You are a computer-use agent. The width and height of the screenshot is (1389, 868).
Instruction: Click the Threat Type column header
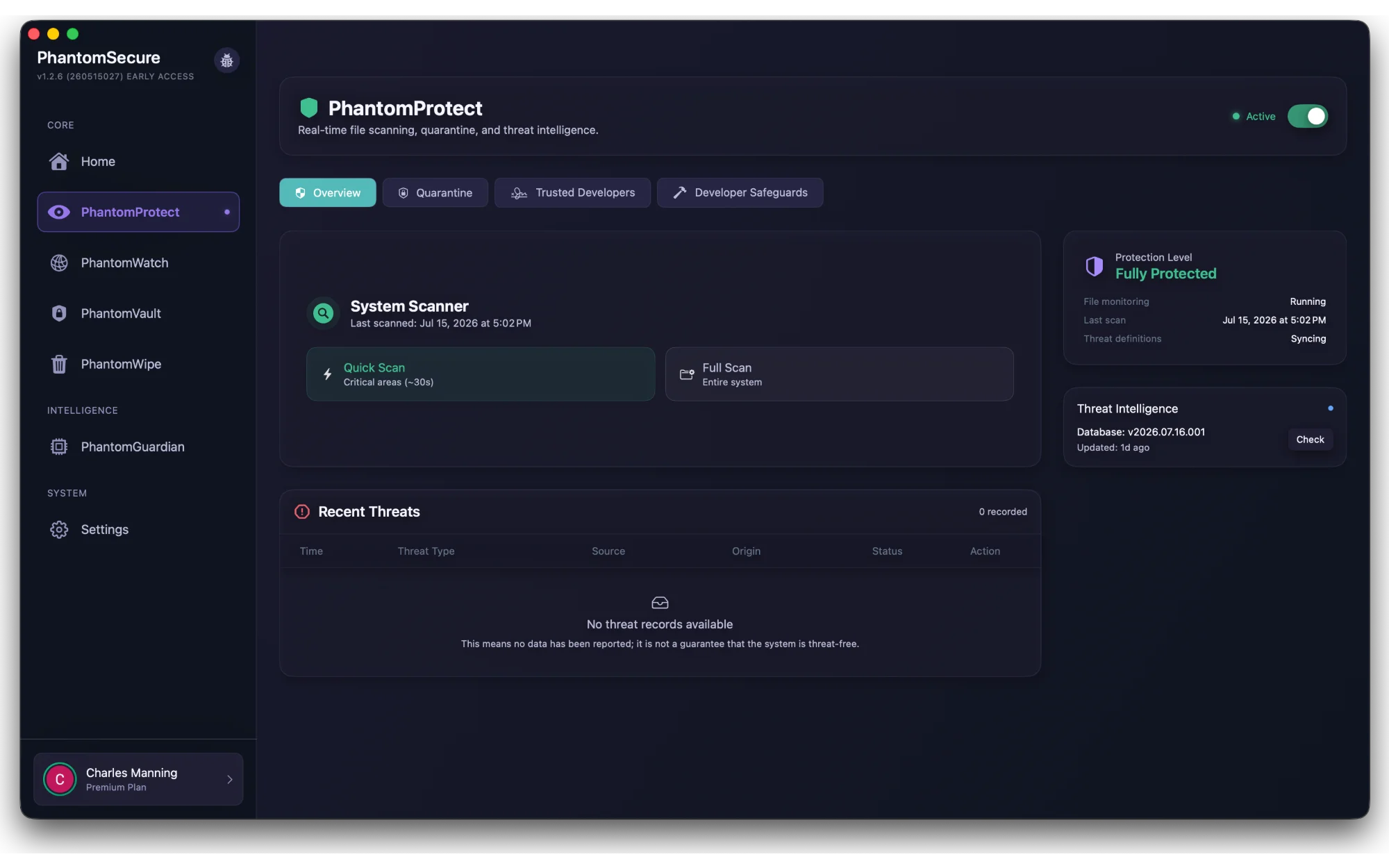coord(426,551)
